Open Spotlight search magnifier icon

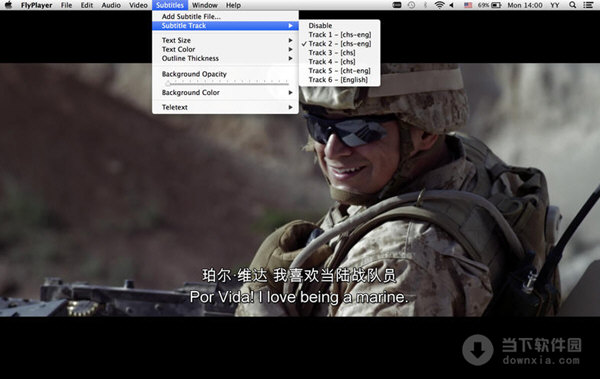tap(572, 5)
